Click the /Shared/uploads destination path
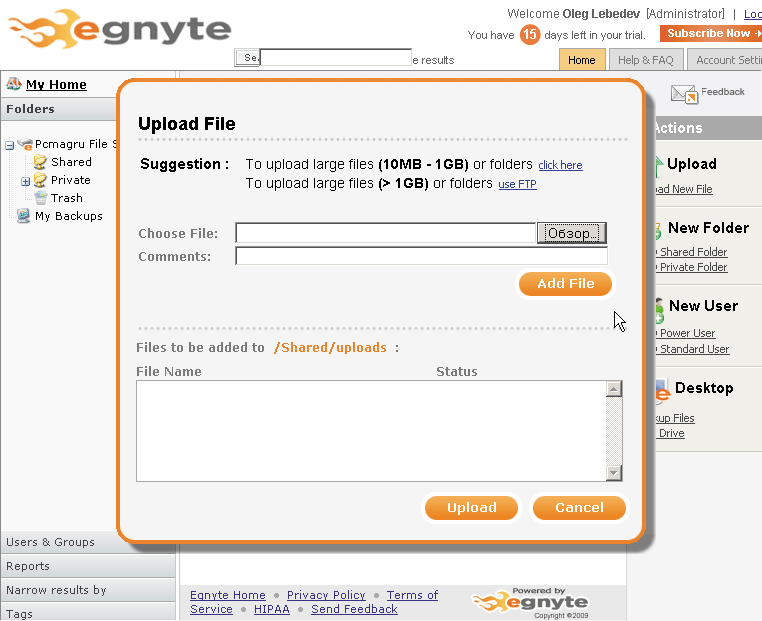 (x=330, y=347)
